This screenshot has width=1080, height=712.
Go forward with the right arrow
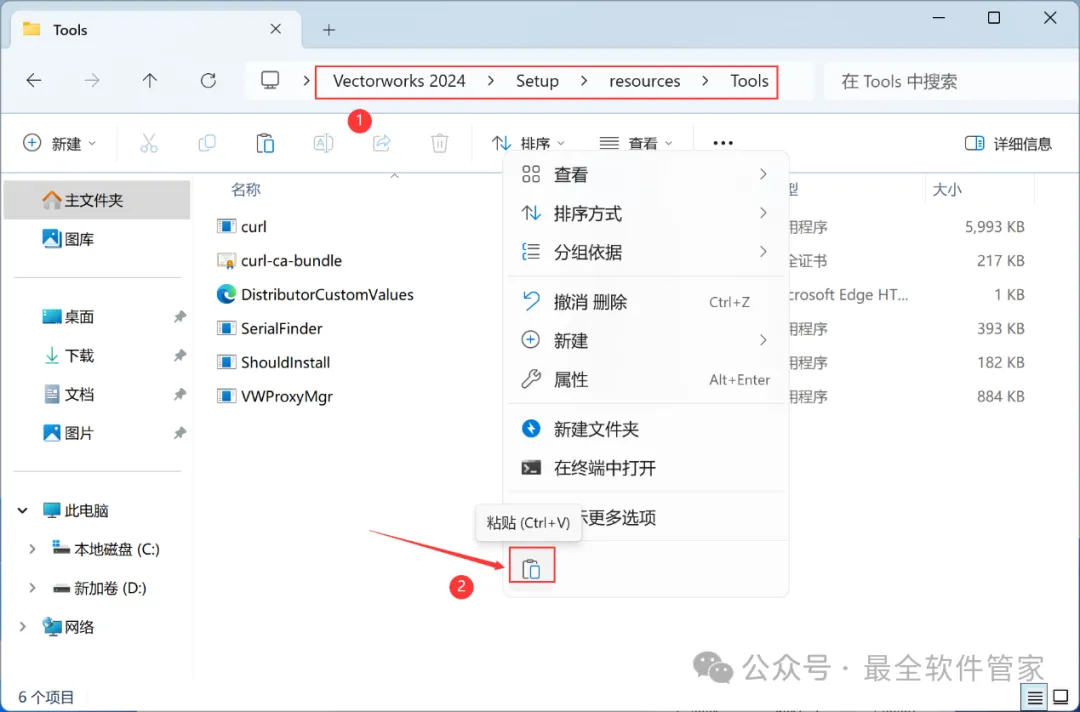(92, 81)
